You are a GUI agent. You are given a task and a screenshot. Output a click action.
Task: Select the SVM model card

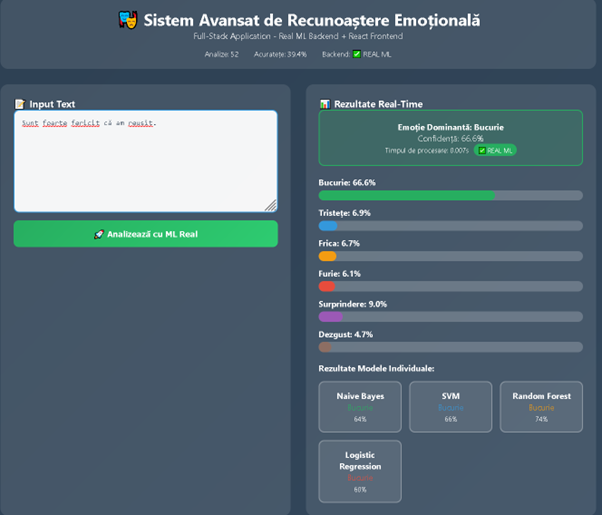(x=450, y=406)
